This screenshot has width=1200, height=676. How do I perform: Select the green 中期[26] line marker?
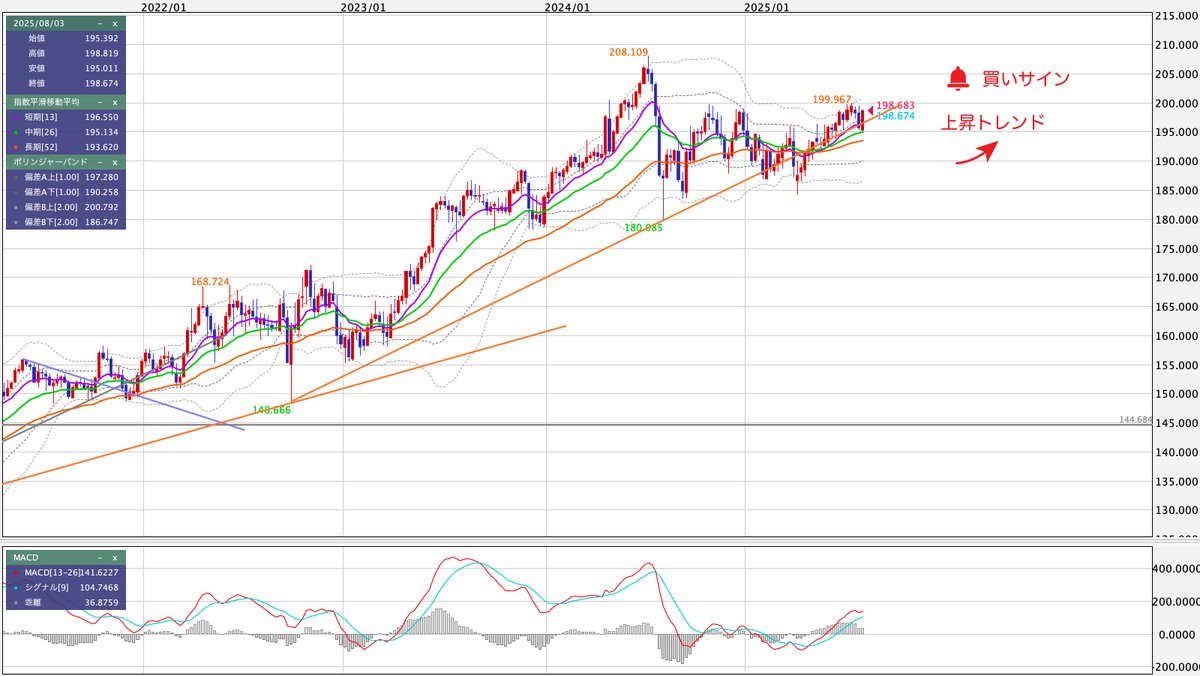pos(16,132)
